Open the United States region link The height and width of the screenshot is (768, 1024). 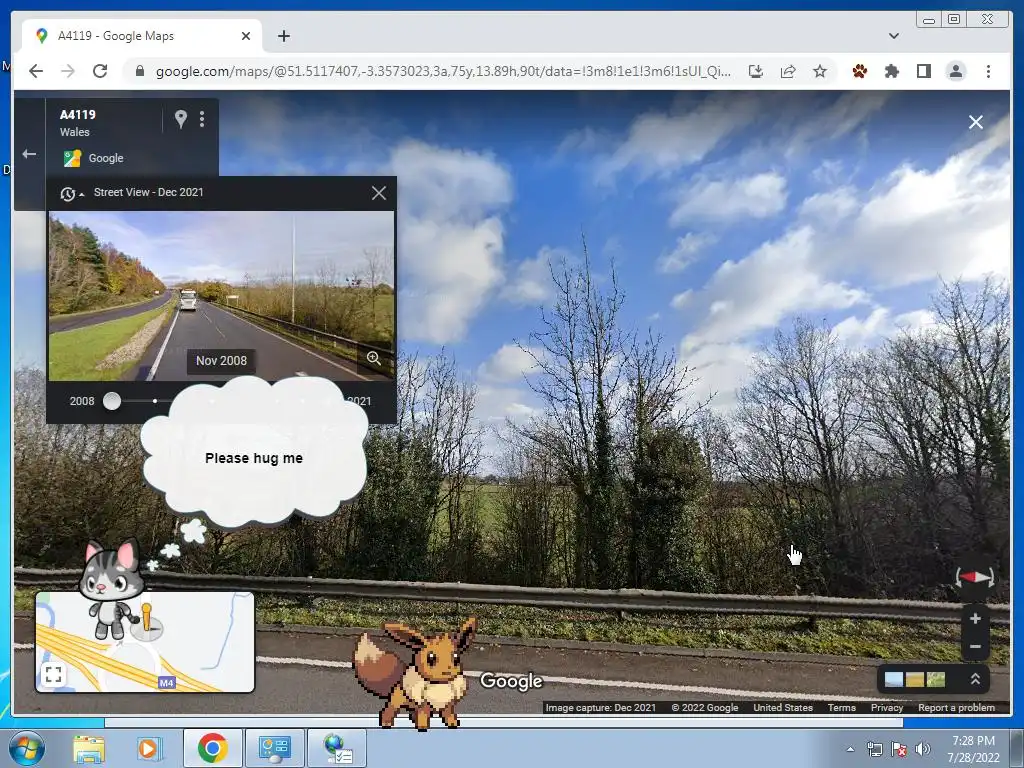tap(783, 707)
